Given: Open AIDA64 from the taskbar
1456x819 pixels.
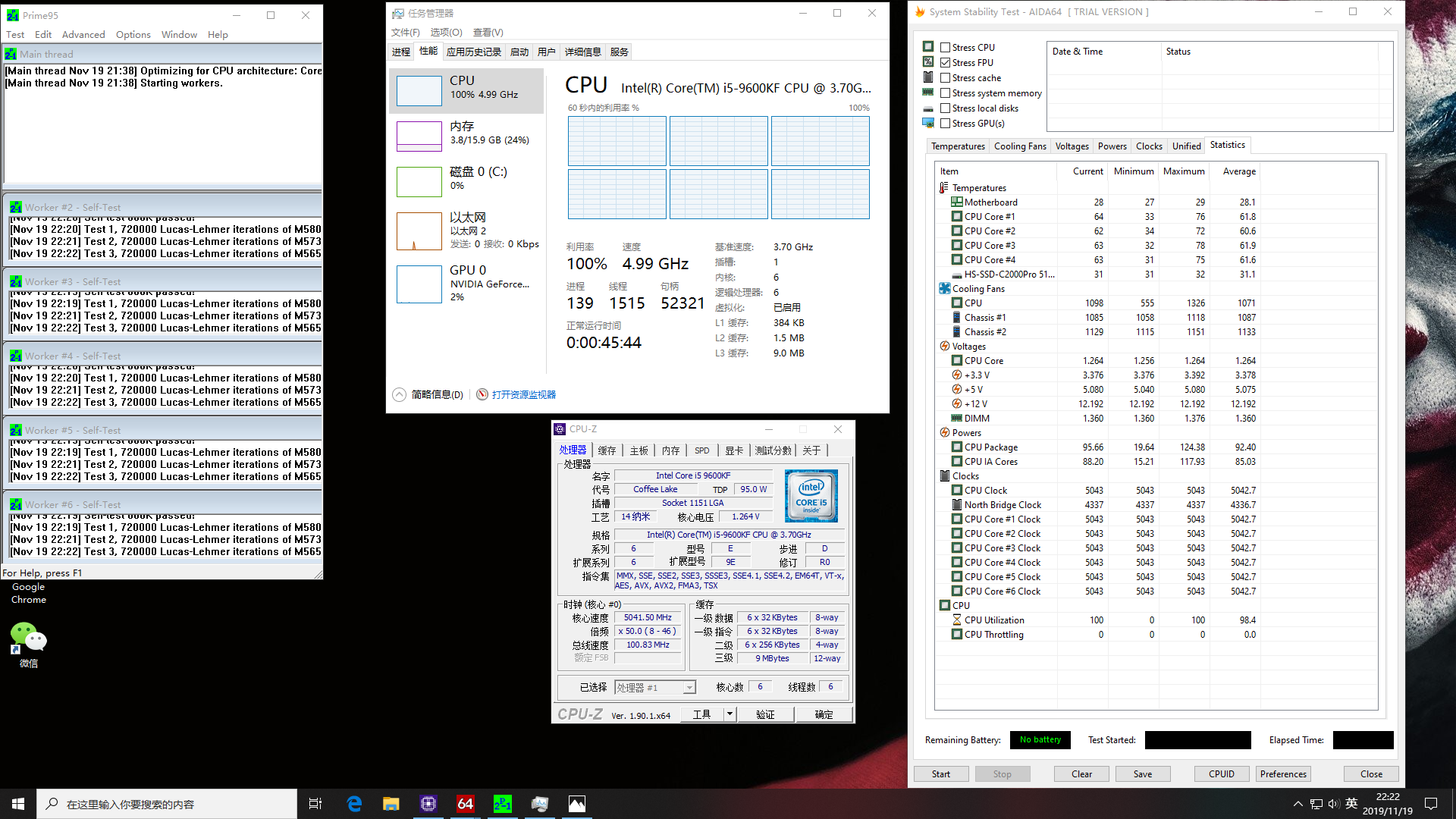Looking at the screenshot, I should click(x=466, y=804).
